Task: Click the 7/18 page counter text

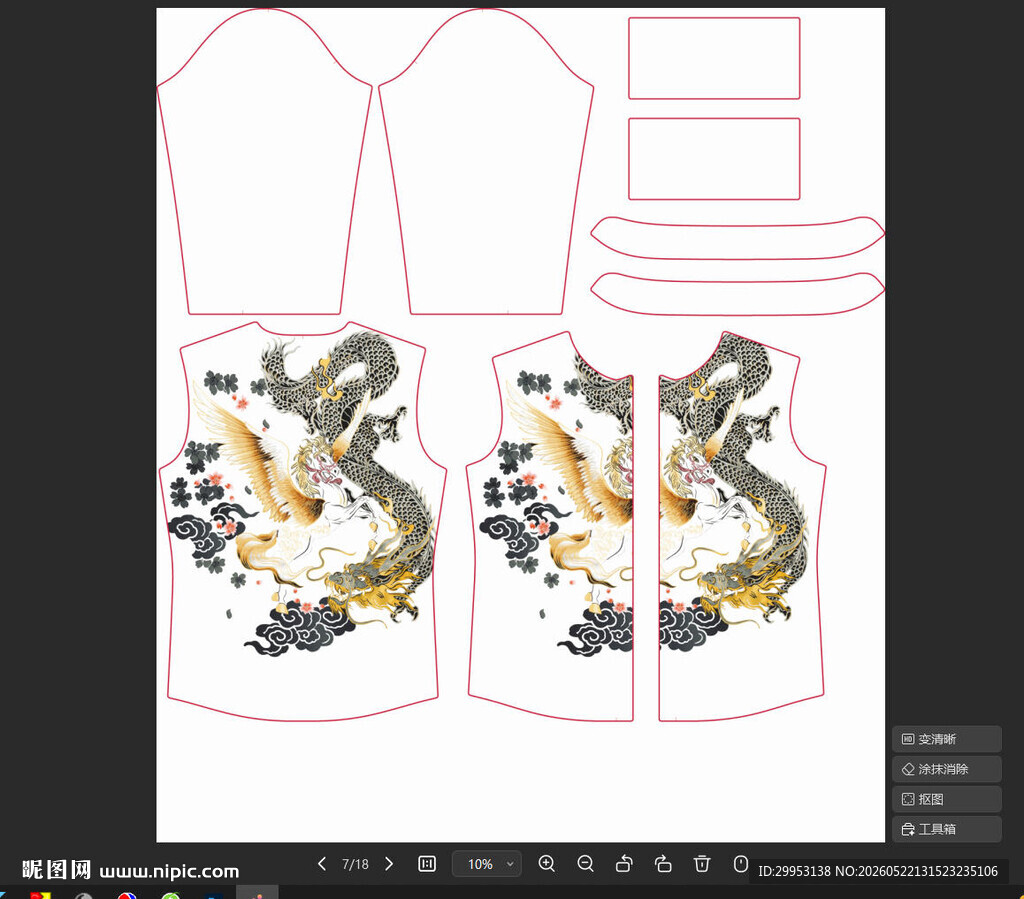Action: tap(355, 864)
